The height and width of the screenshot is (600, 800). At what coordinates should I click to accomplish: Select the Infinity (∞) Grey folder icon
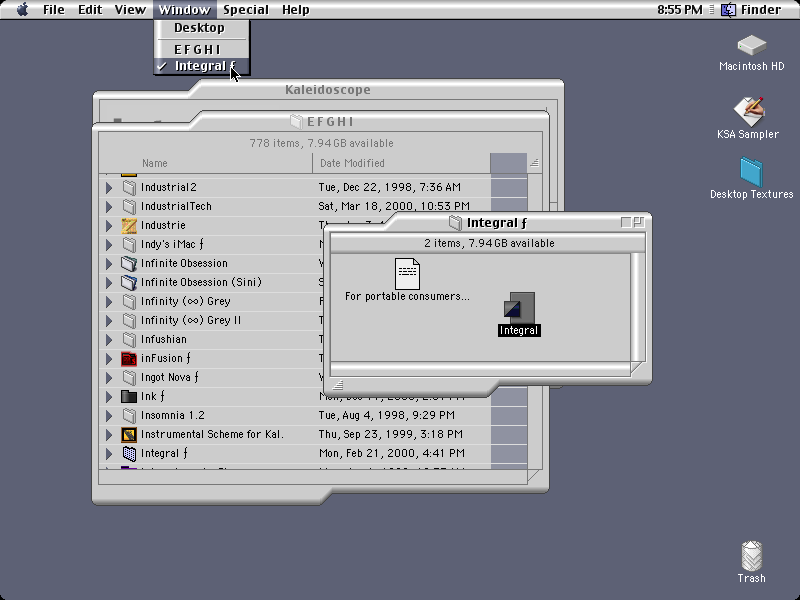point(129,302)
